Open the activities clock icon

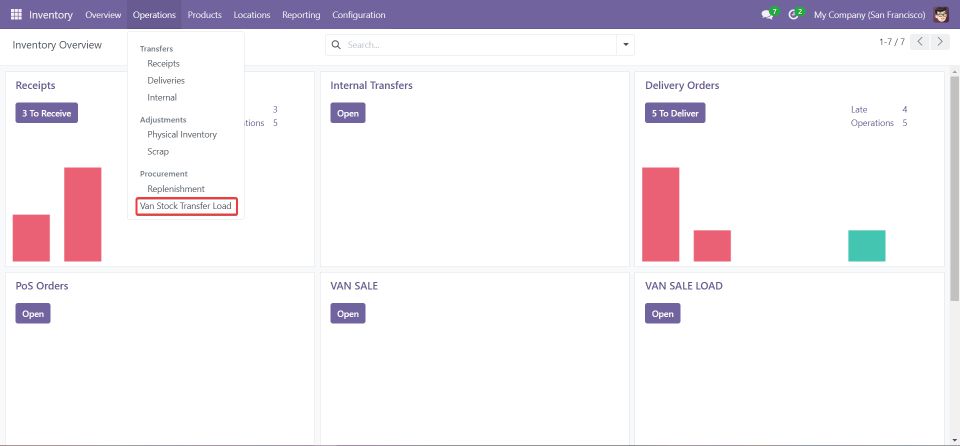click(x=794, y=15)
